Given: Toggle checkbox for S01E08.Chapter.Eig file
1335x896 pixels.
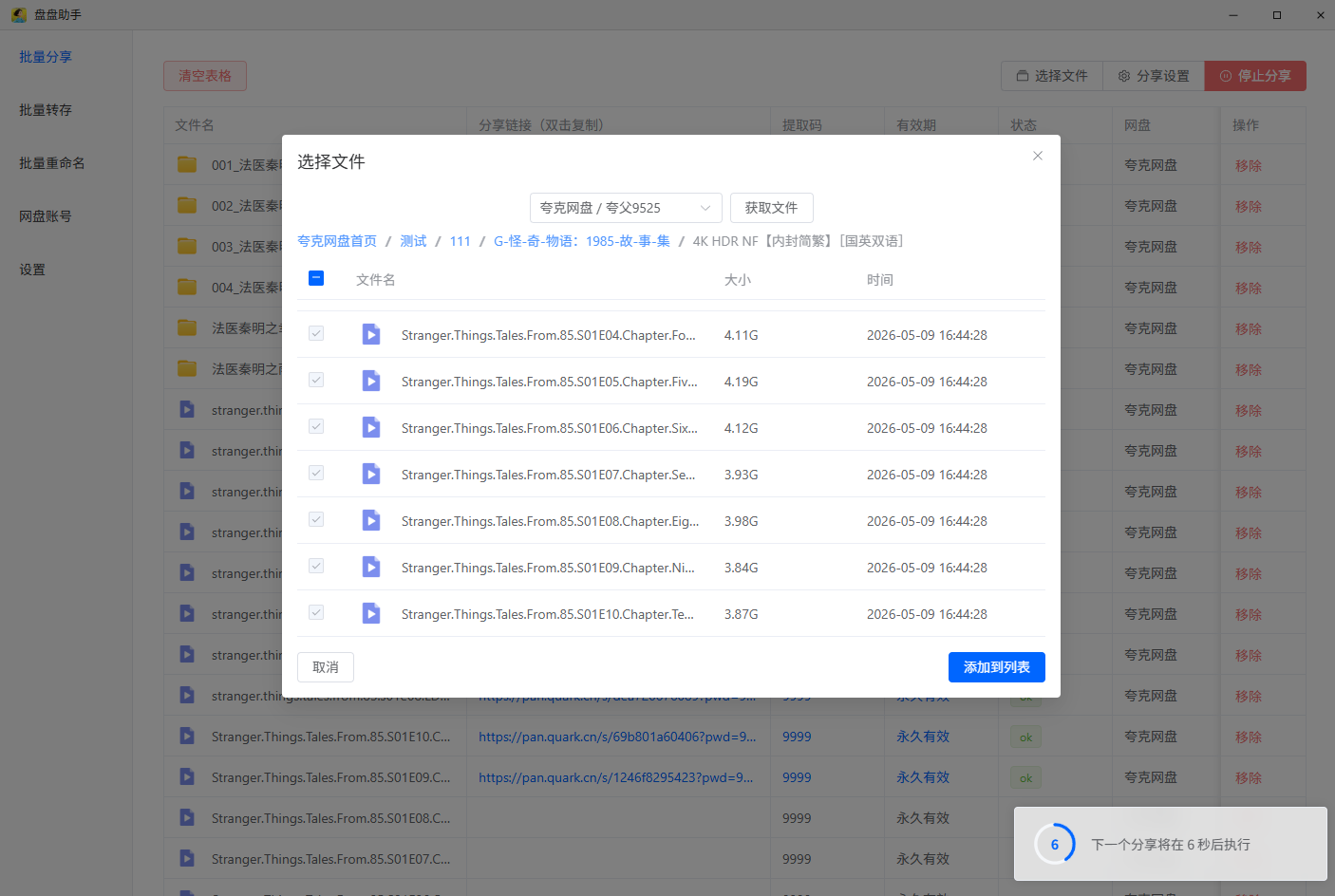Looking at the screenshot, I should pyautogui.click(x=316, y=520).
